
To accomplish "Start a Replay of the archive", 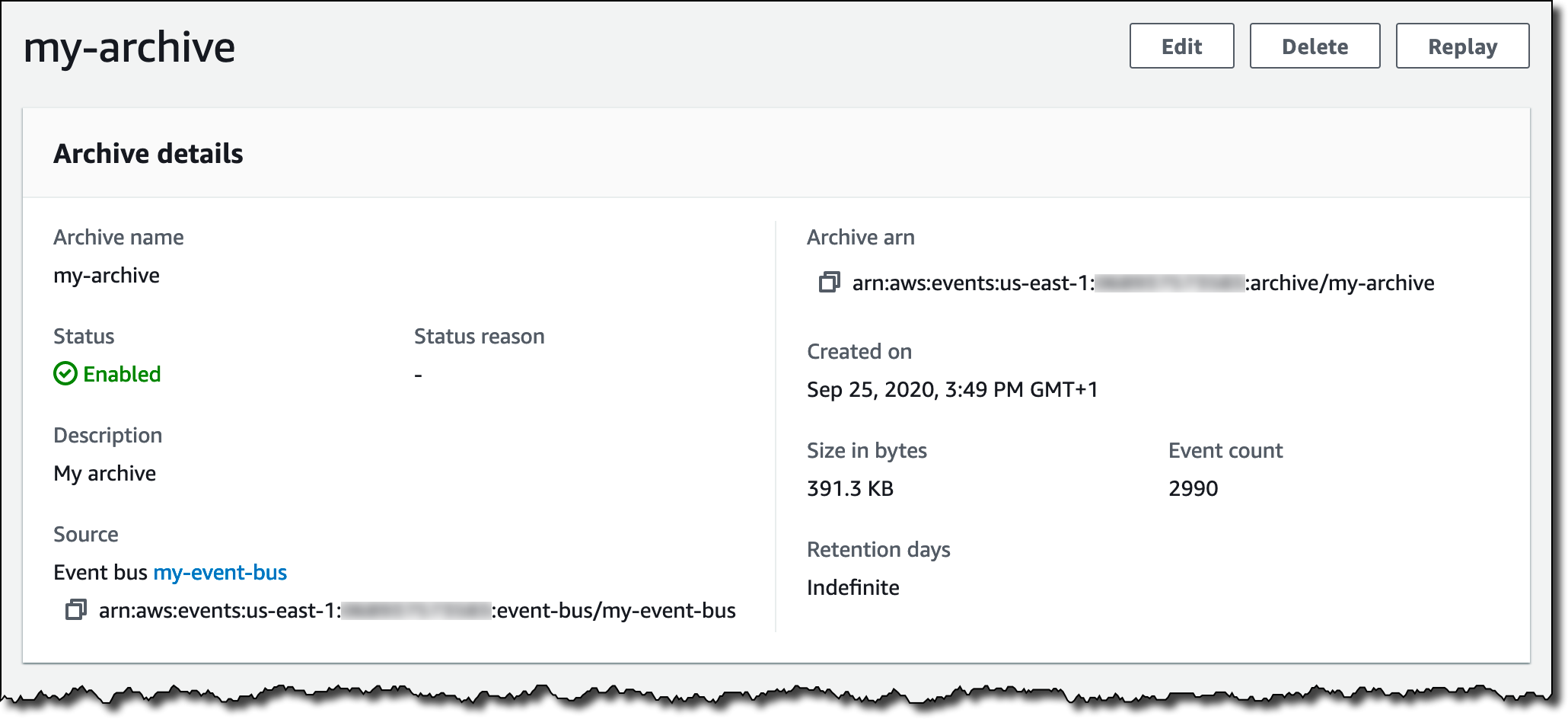I will (x=1462, y=46).
